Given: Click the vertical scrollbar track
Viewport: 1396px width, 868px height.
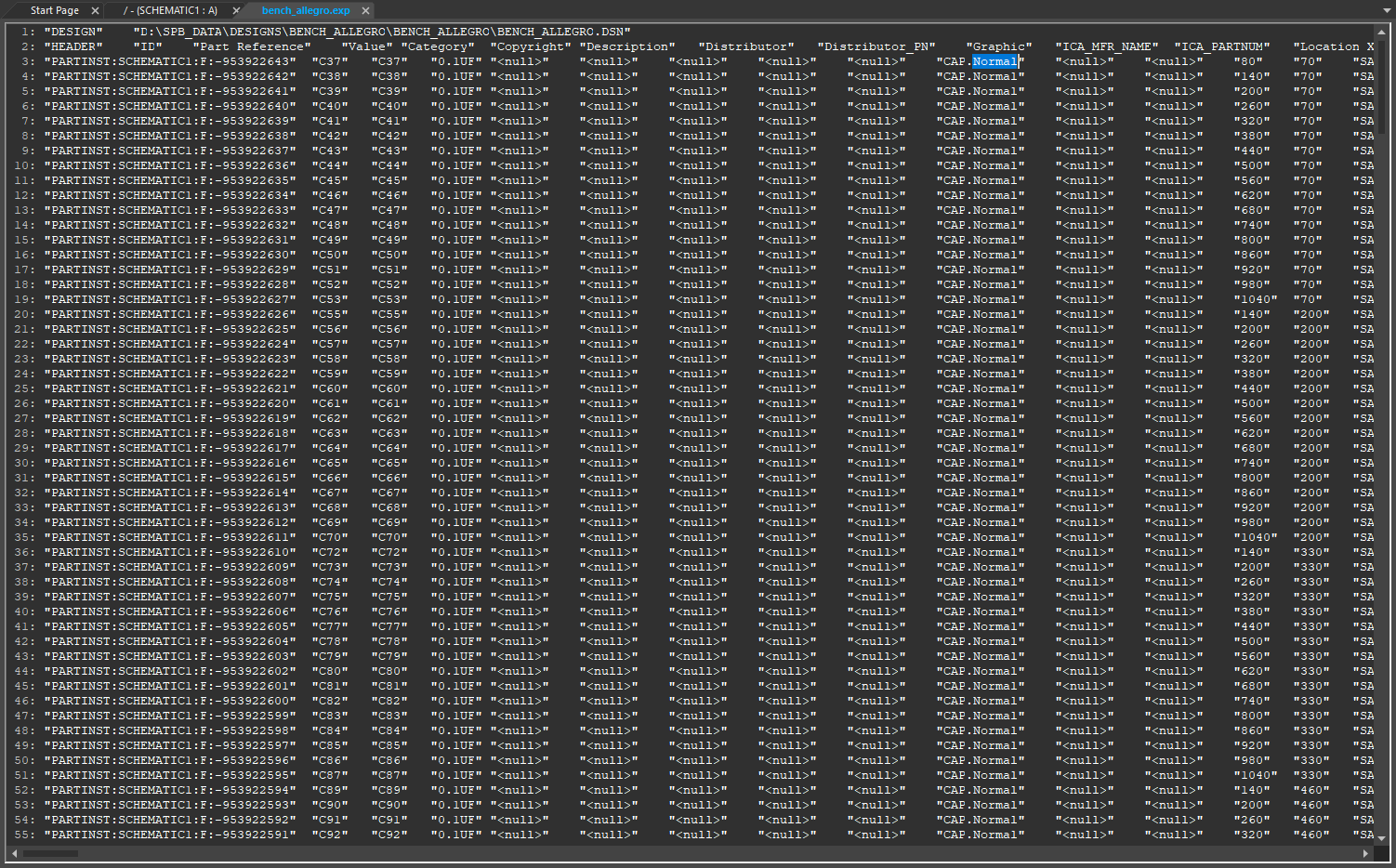Looking at the screenshot, I should click(x=1381, y=465).
